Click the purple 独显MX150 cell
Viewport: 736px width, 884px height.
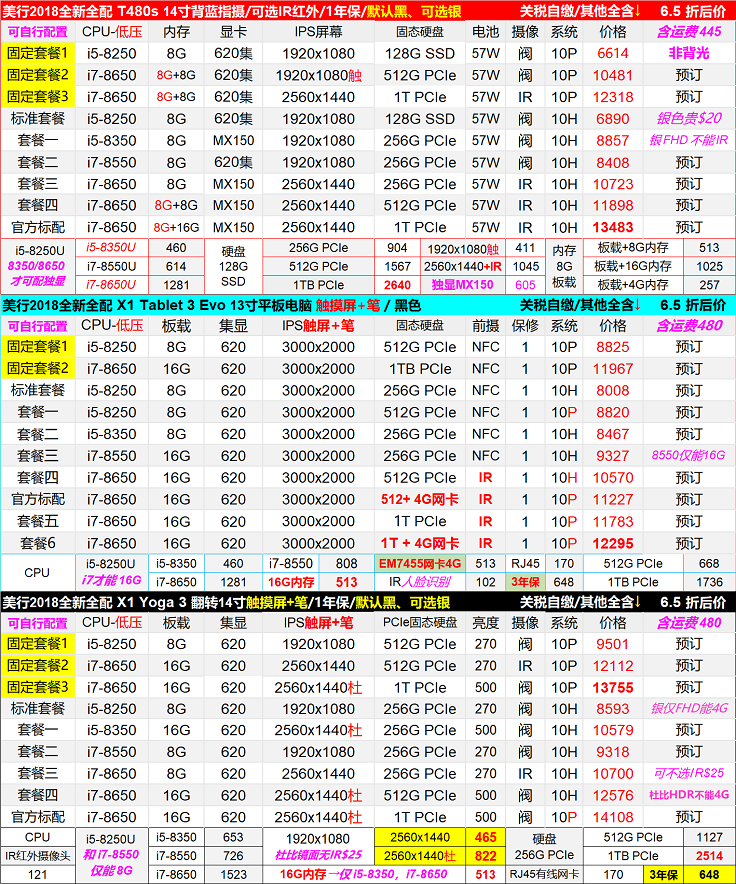click(462, 284)
